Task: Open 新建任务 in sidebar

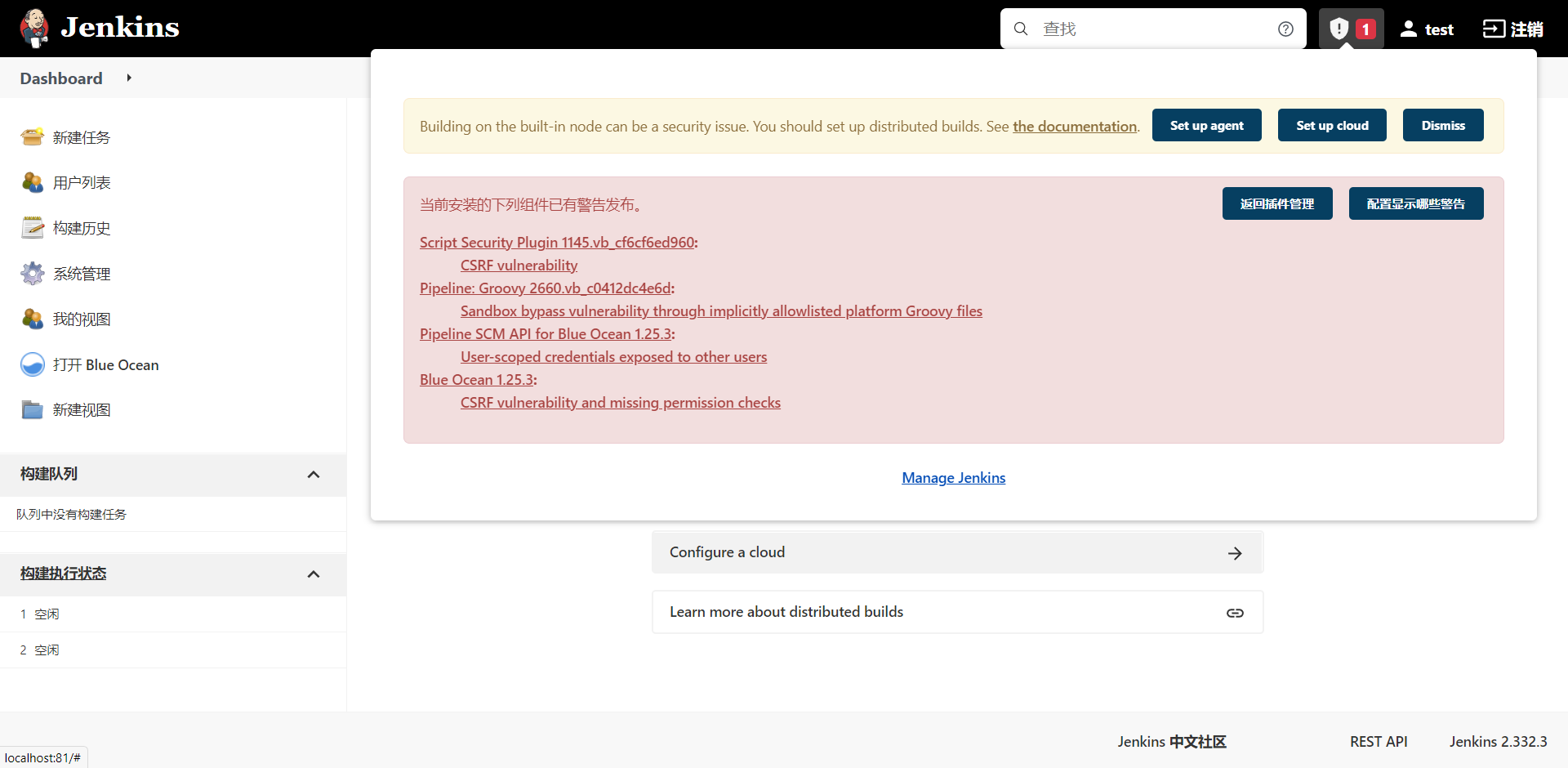Action: [82, 137]
